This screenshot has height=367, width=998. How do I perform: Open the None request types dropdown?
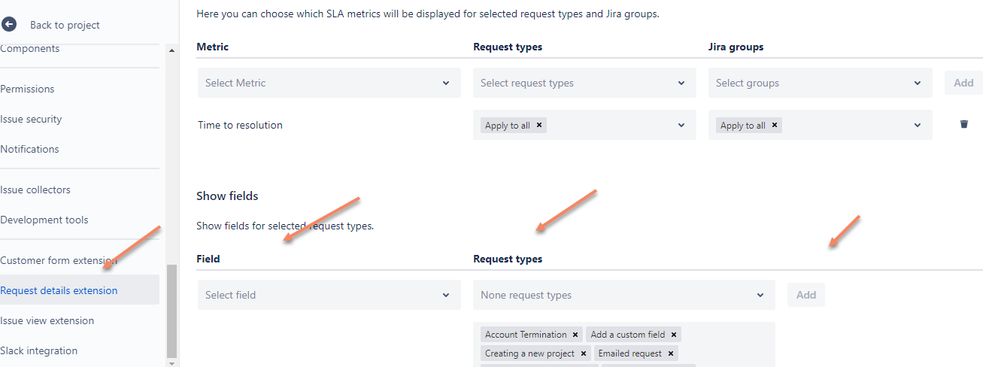pyautogui.click(x=624, y=295)
